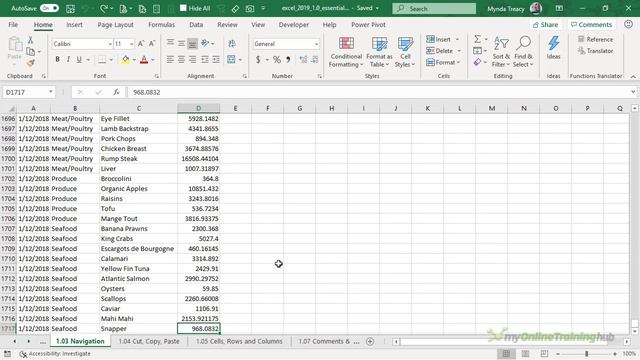
Task: Open Conditional Formatting menu
Action: tap(346, 52)
